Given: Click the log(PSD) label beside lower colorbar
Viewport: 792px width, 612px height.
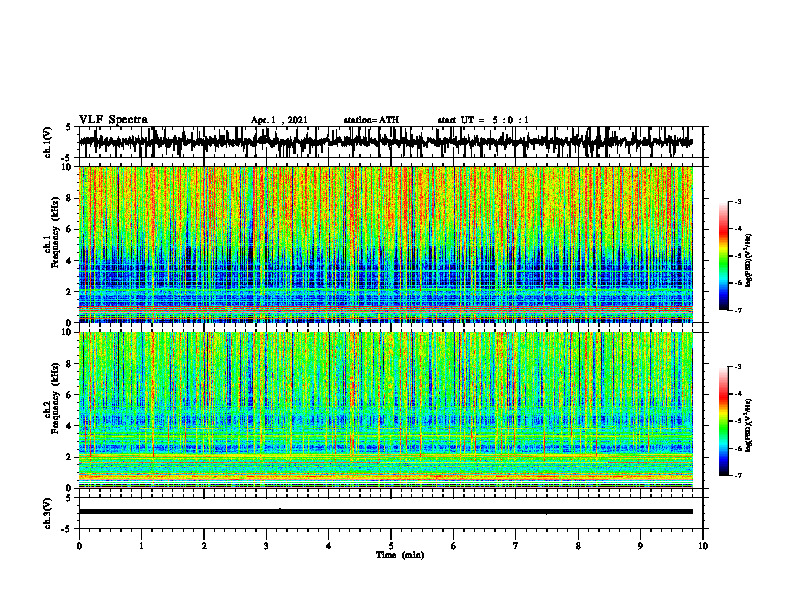Looking at the screenshot, I should (749, 424).
